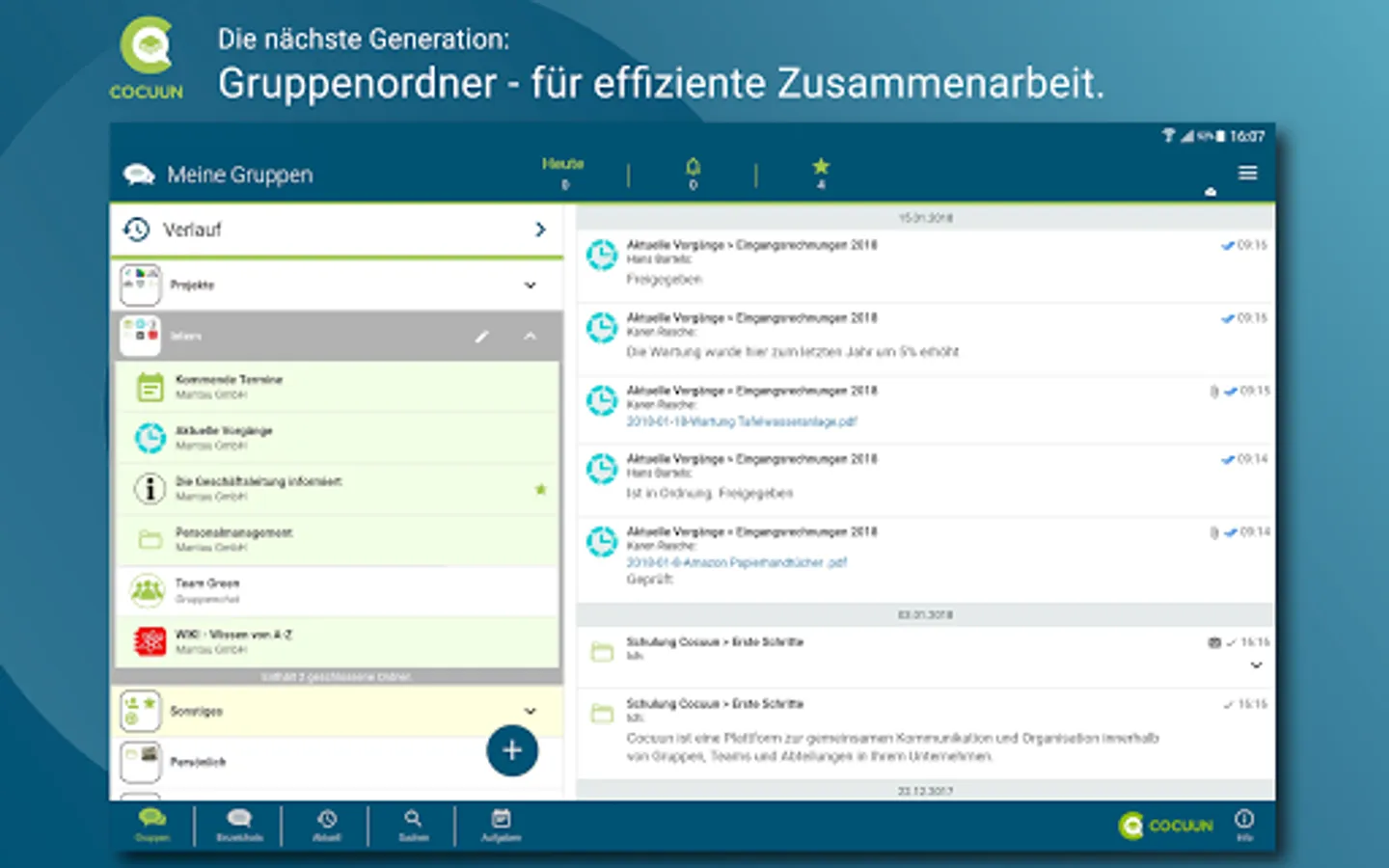The image size is (1389, 868).
Task: Tap the round plus add button
Action: 512,750
